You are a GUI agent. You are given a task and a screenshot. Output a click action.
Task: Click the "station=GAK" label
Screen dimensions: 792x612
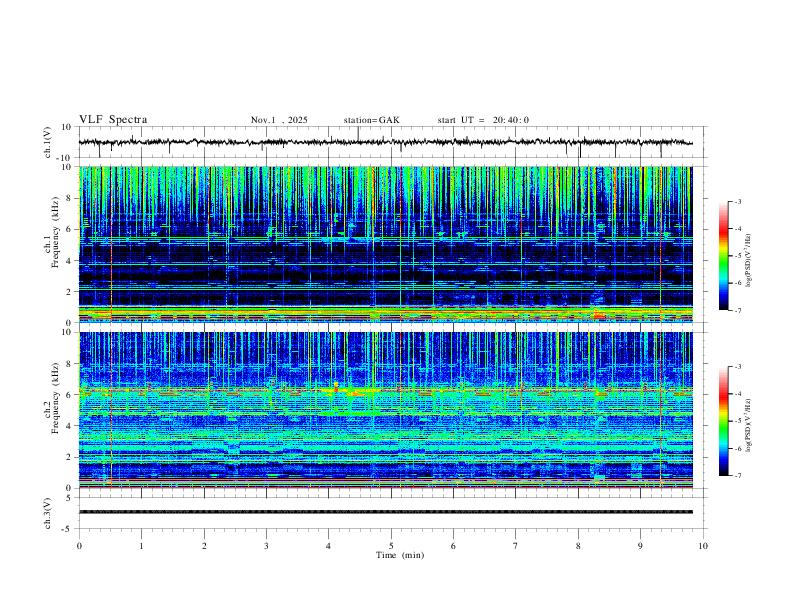point(371,120)
